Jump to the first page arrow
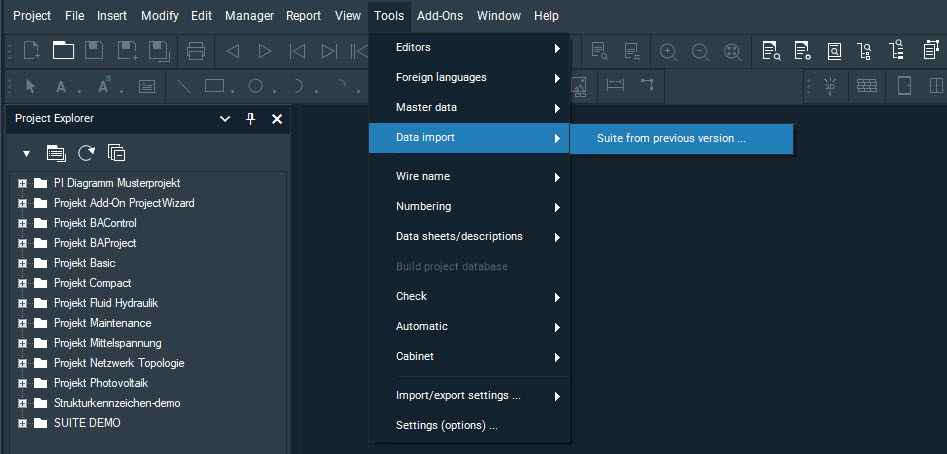 (297, 52)
